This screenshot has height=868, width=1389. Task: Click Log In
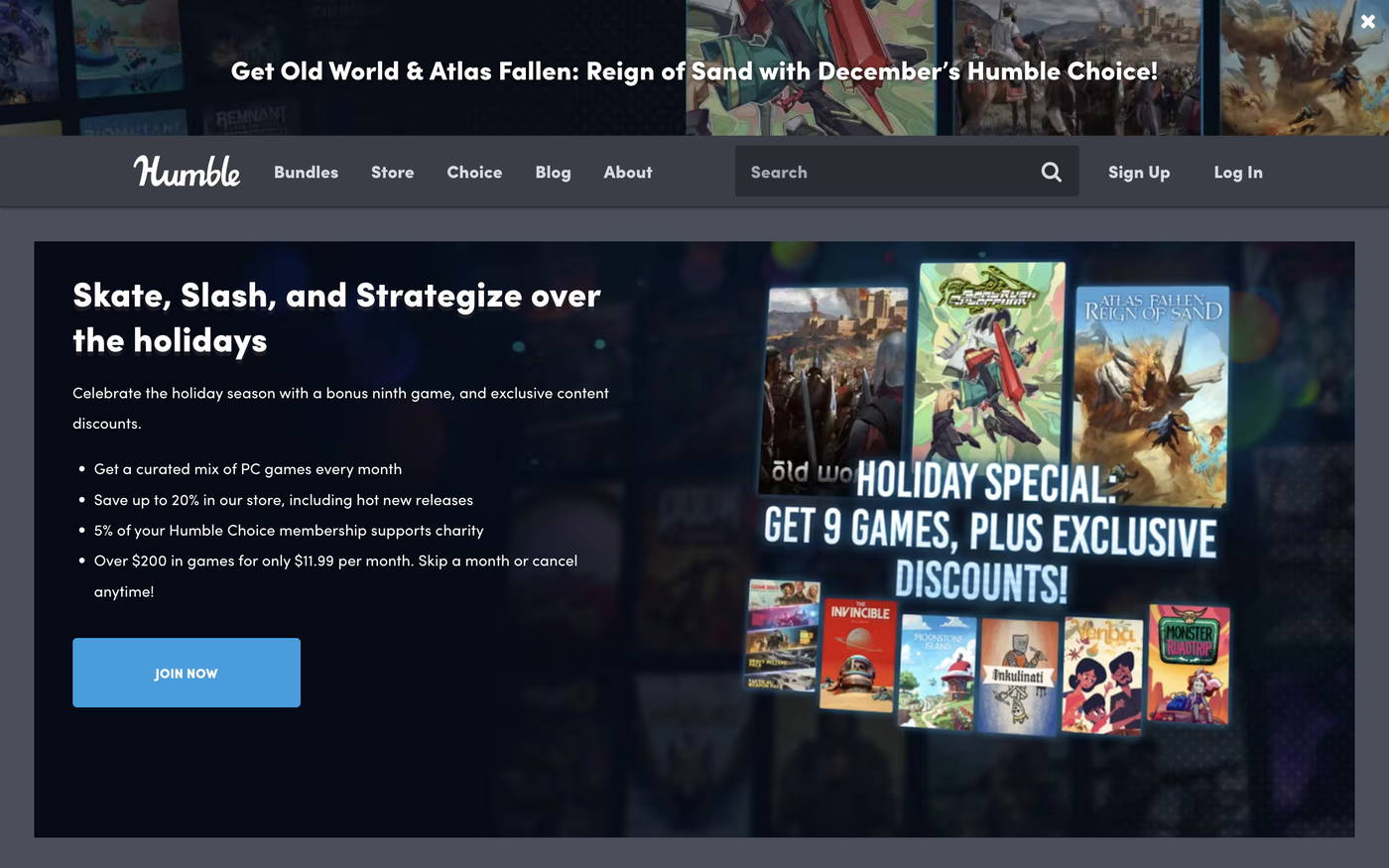(x=1237, y=171)
